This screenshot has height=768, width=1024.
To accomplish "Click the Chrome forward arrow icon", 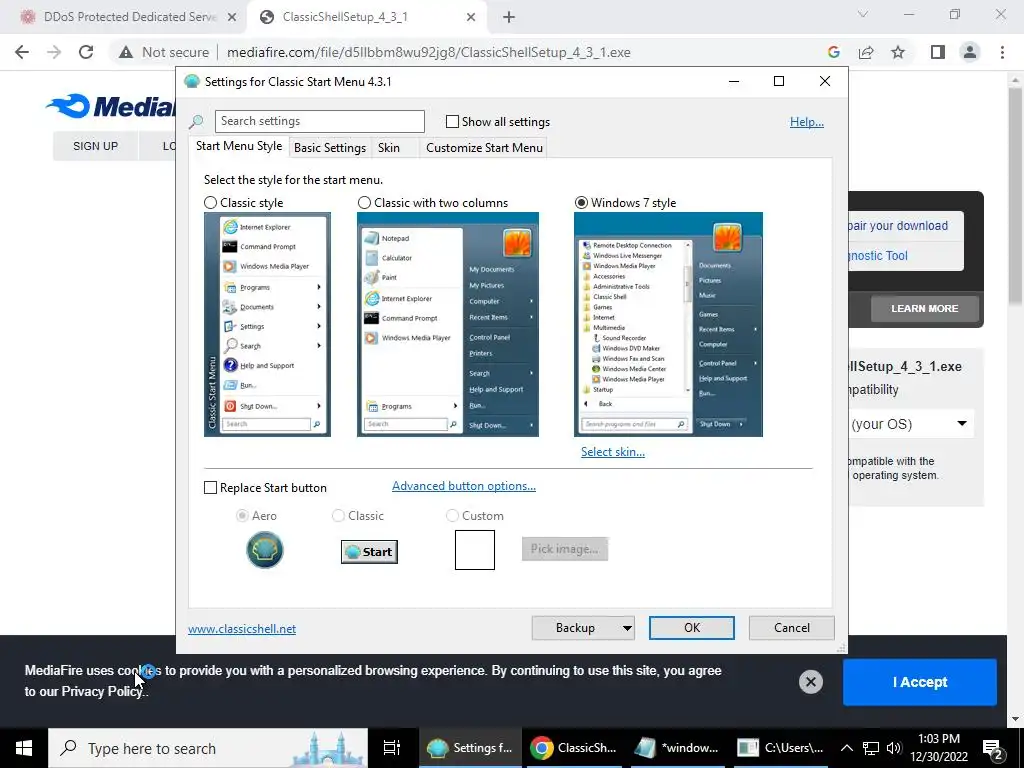I will (54, 52).
